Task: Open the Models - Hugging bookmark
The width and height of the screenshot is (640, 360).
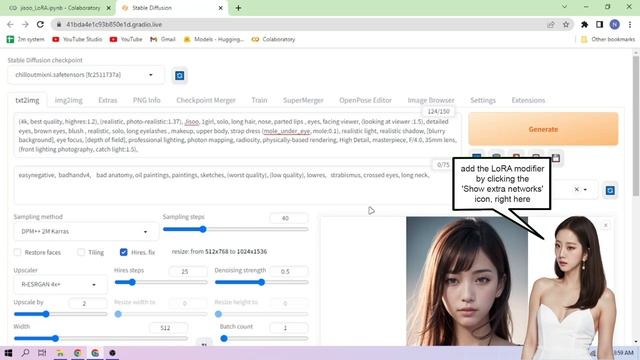Action: tap(214, 39)
